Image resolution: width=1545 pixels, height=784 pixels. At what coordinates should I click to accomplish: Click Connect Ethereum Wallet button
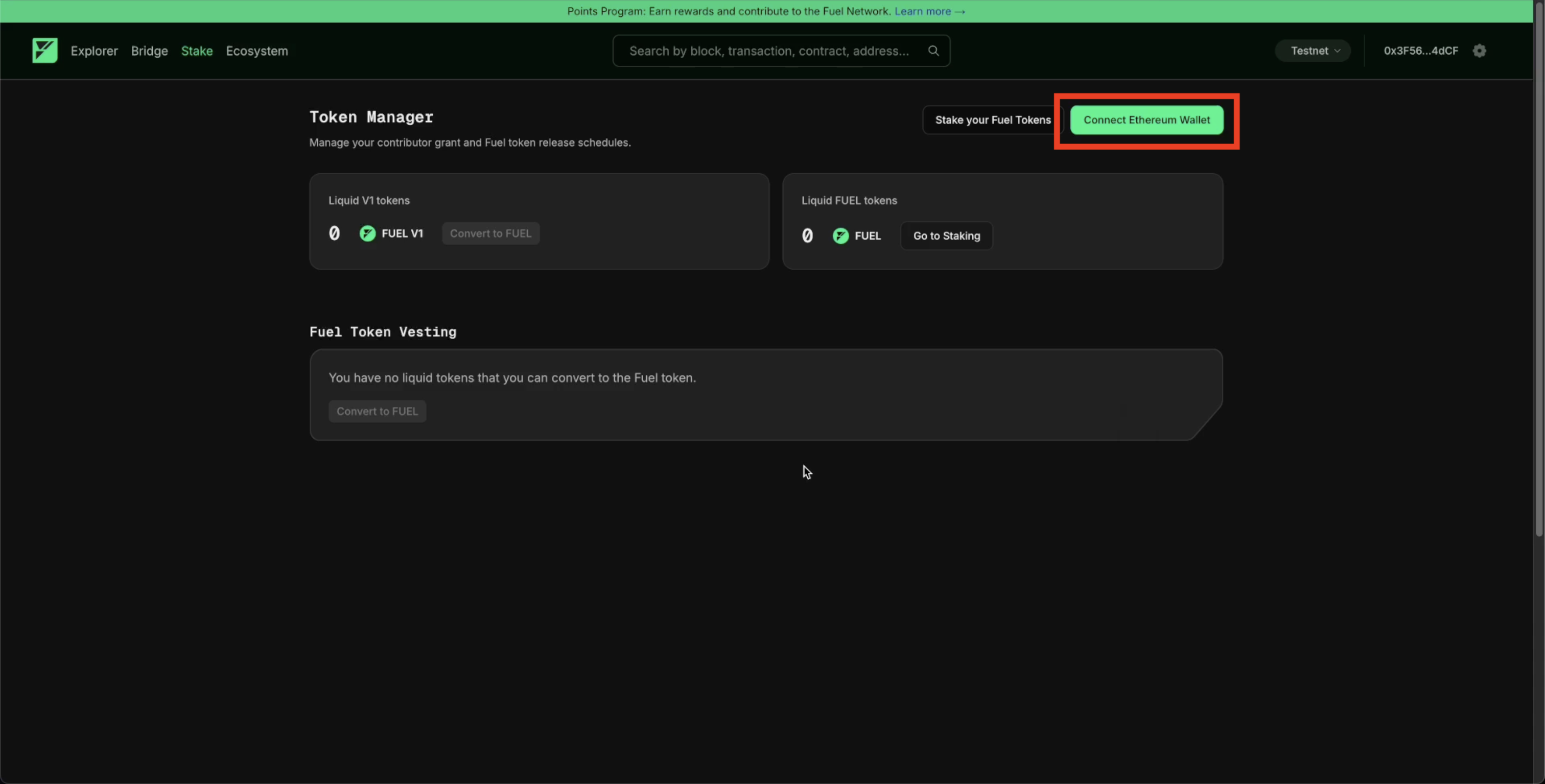1147,120
